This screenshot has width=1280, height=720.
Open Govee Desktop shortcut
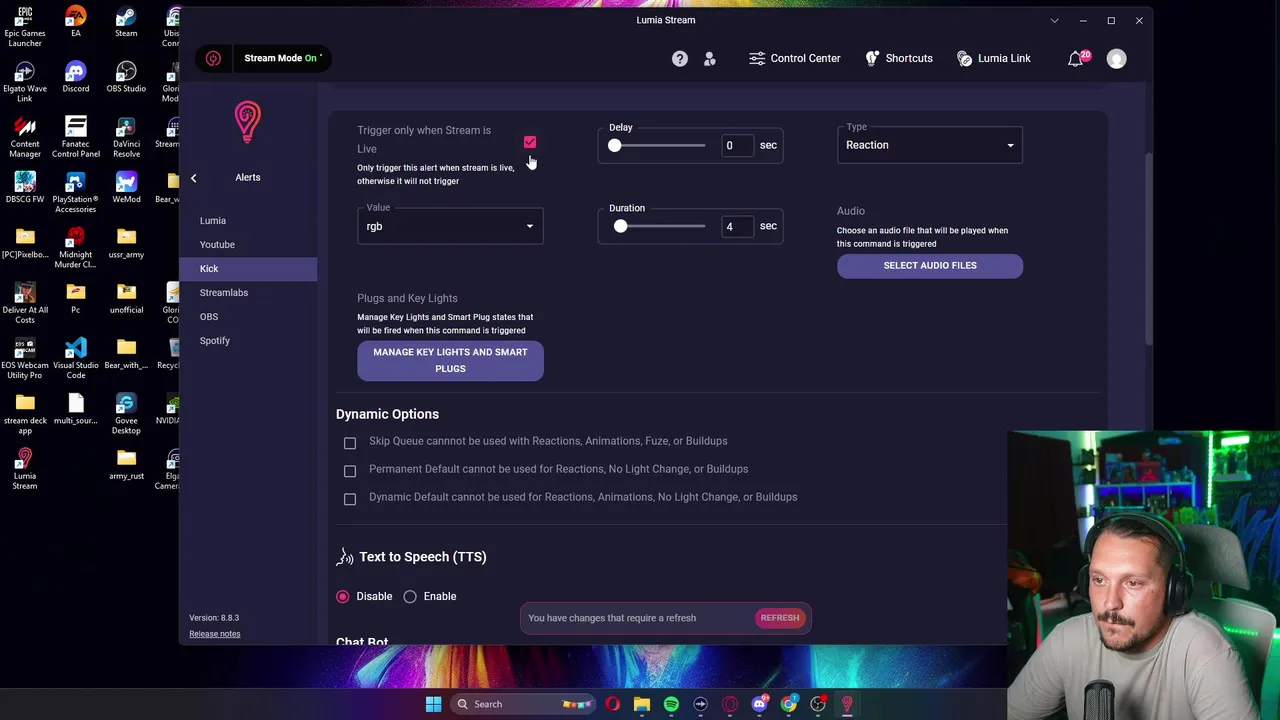[x=126, y=413]
